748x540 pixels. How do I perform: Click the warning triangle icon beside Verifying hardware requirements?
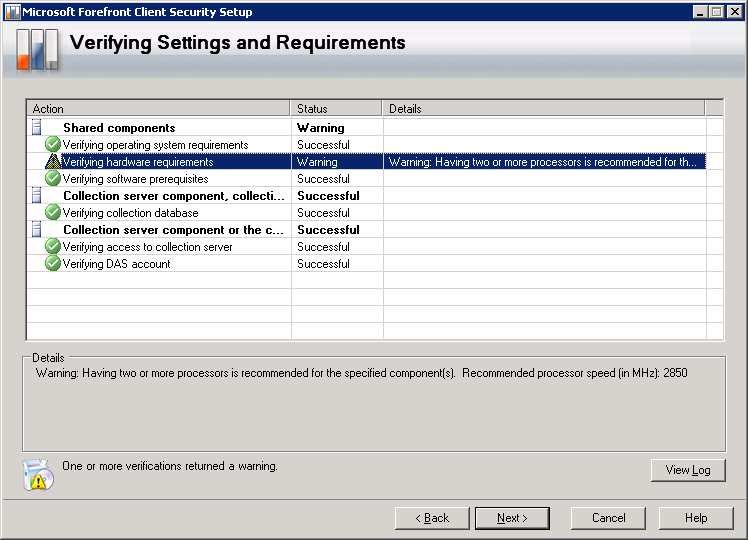52,161
